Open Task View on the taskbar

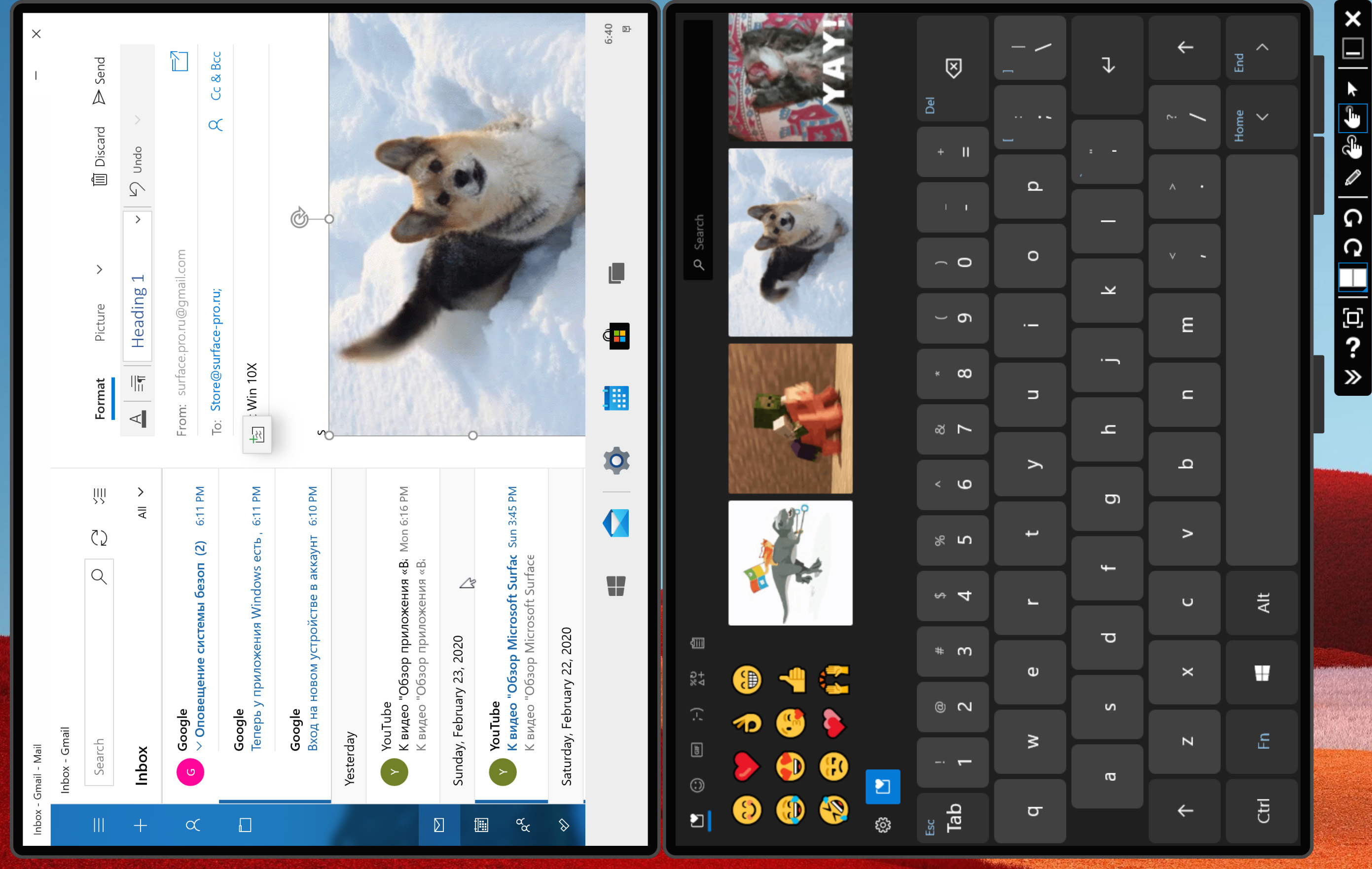[616, 274]
